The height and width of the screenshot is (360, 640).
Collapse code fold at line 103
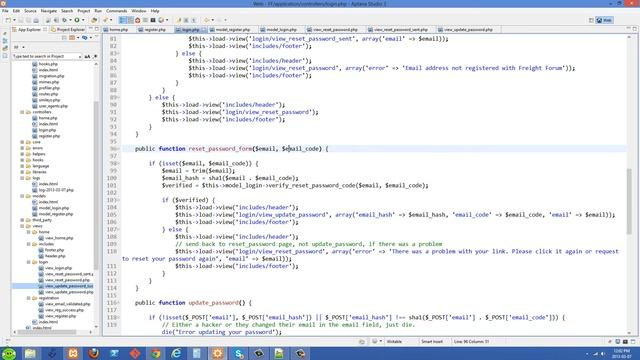119,200
